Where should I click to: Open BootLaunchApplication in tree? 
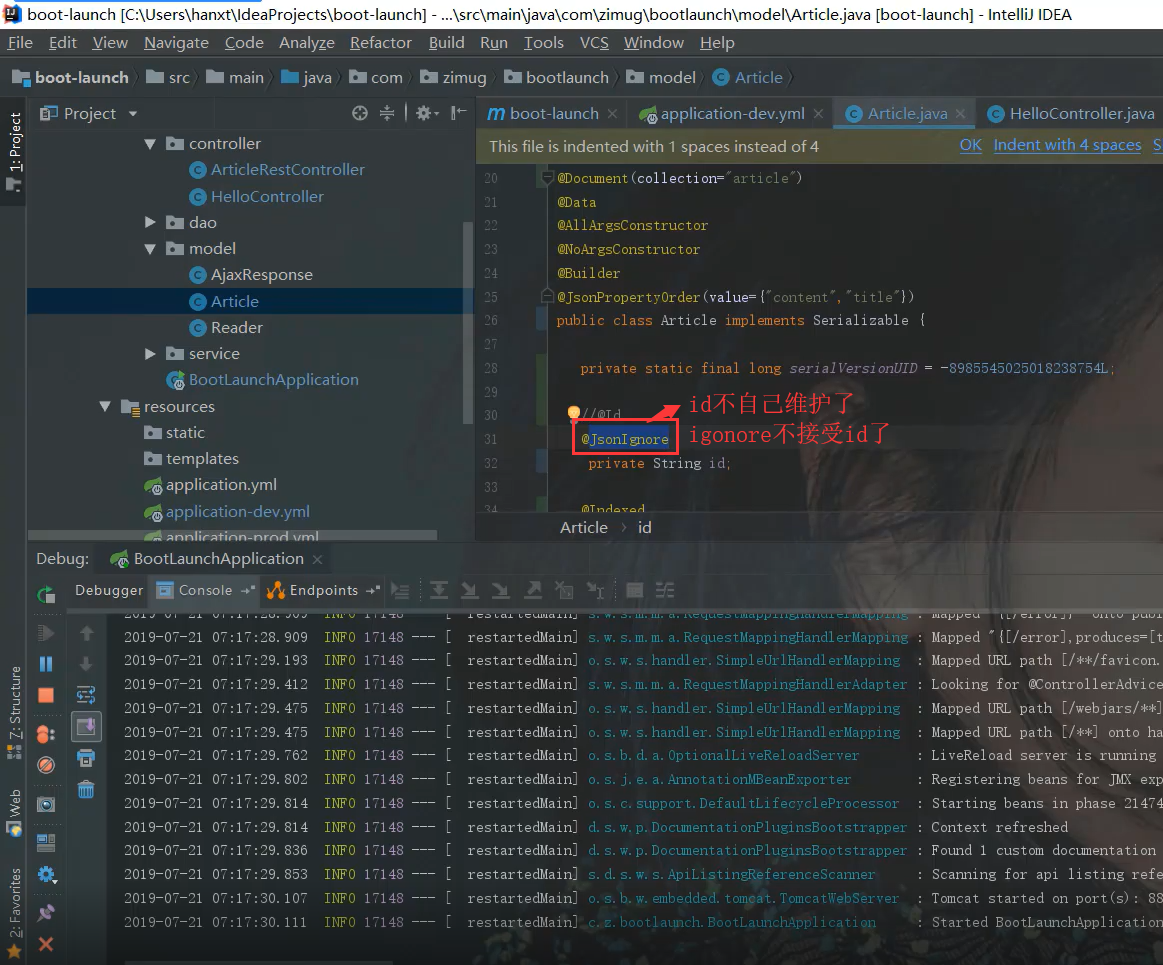pyautogui.click(x=273, y=380)
